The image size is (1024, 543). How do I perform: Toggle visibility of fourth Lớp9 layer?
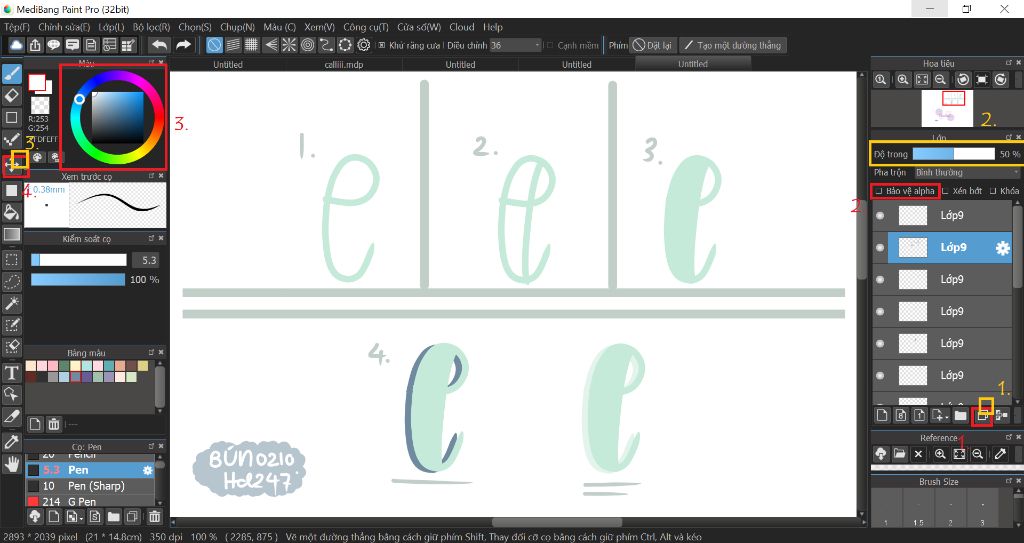880,311
